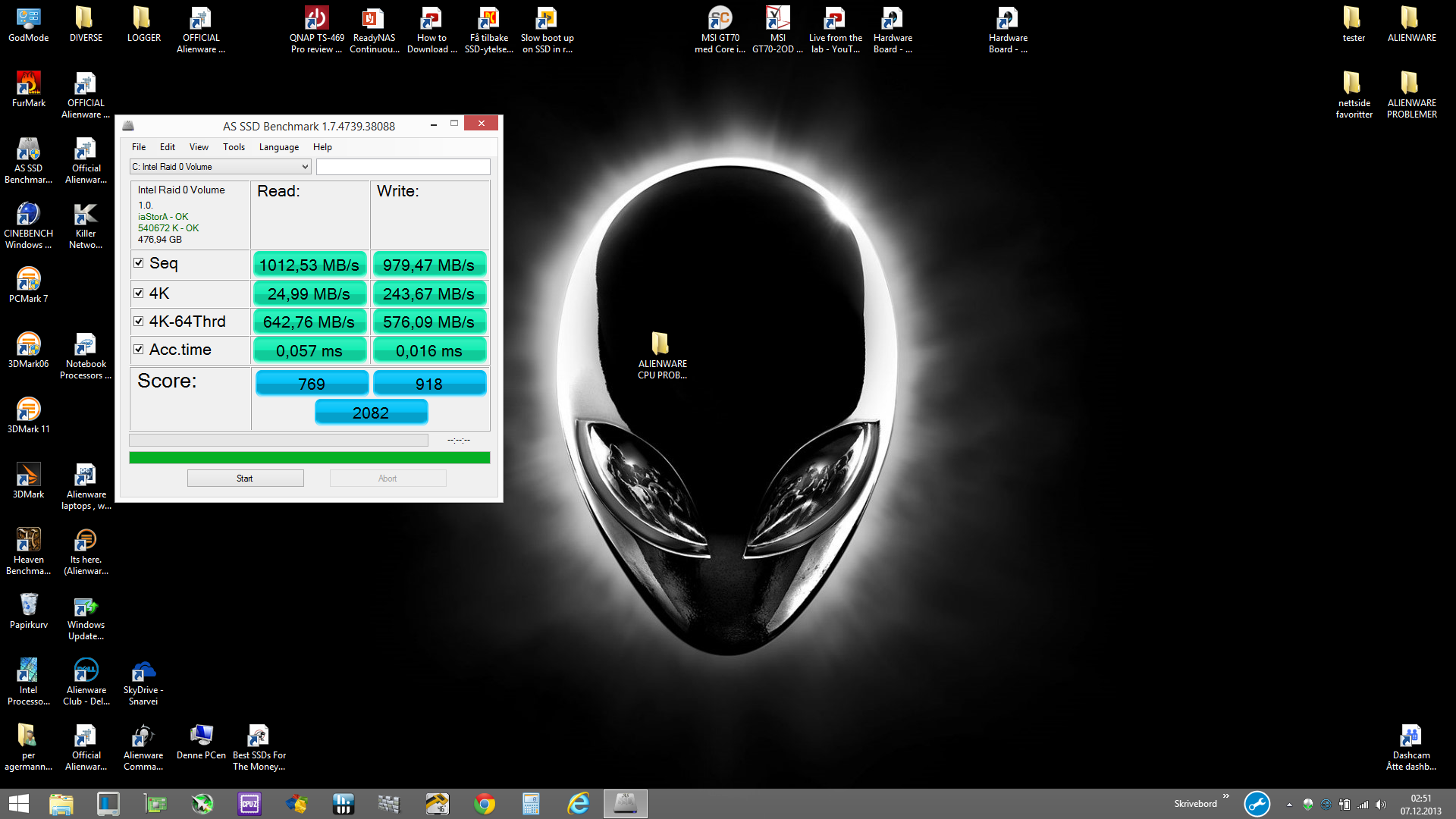
Task: Open Alienware Command Center shortcut
Action: (x=143, y=747)
